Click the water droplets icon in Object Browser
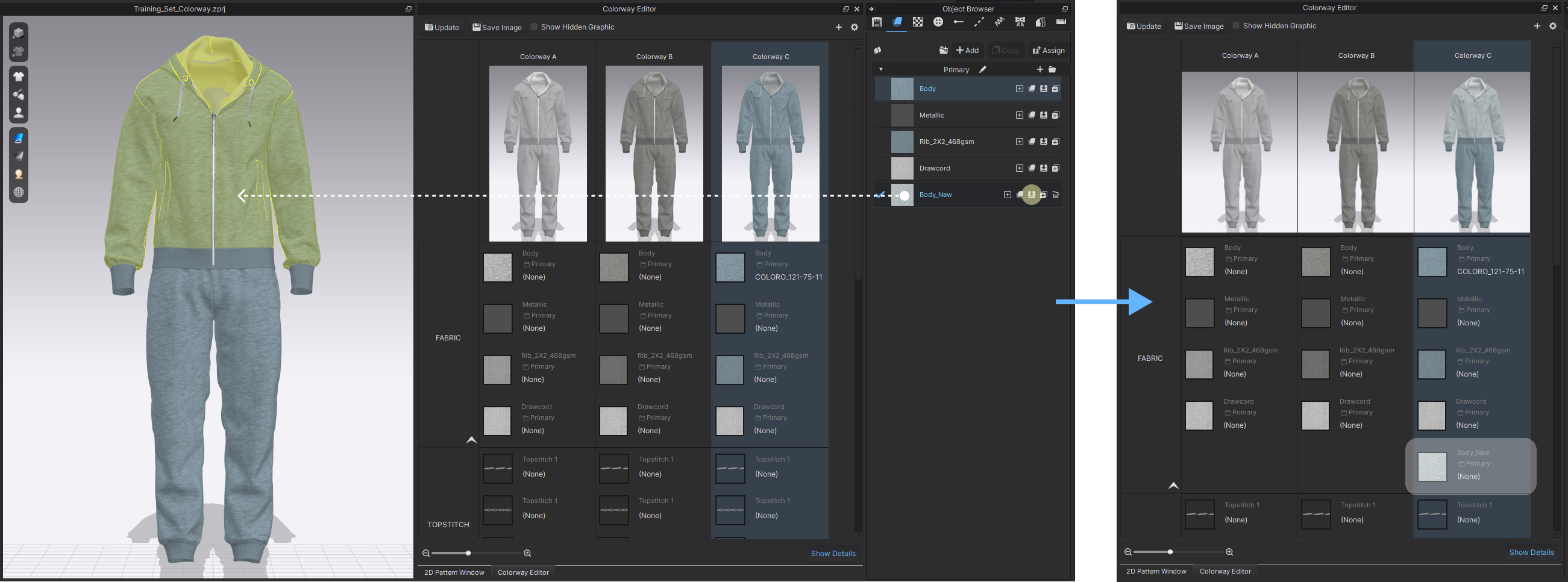 pos(878,50)
